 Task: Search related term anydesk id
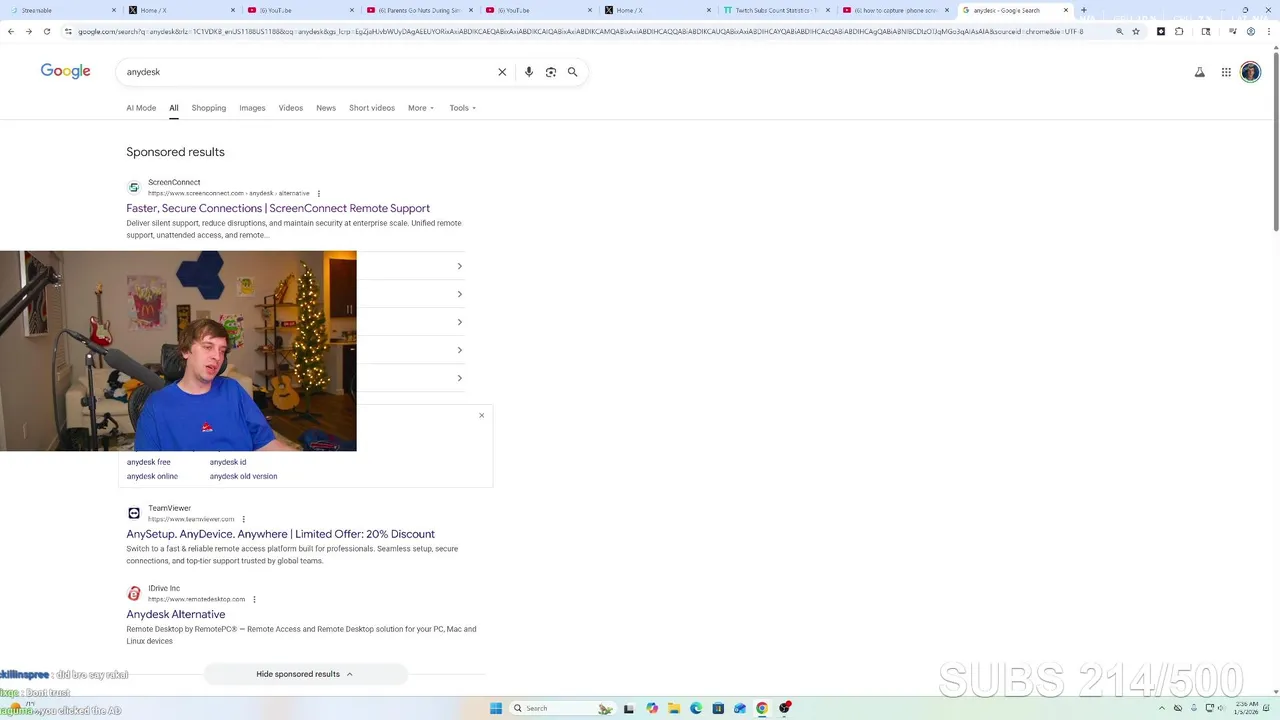[x=228, y=462]
